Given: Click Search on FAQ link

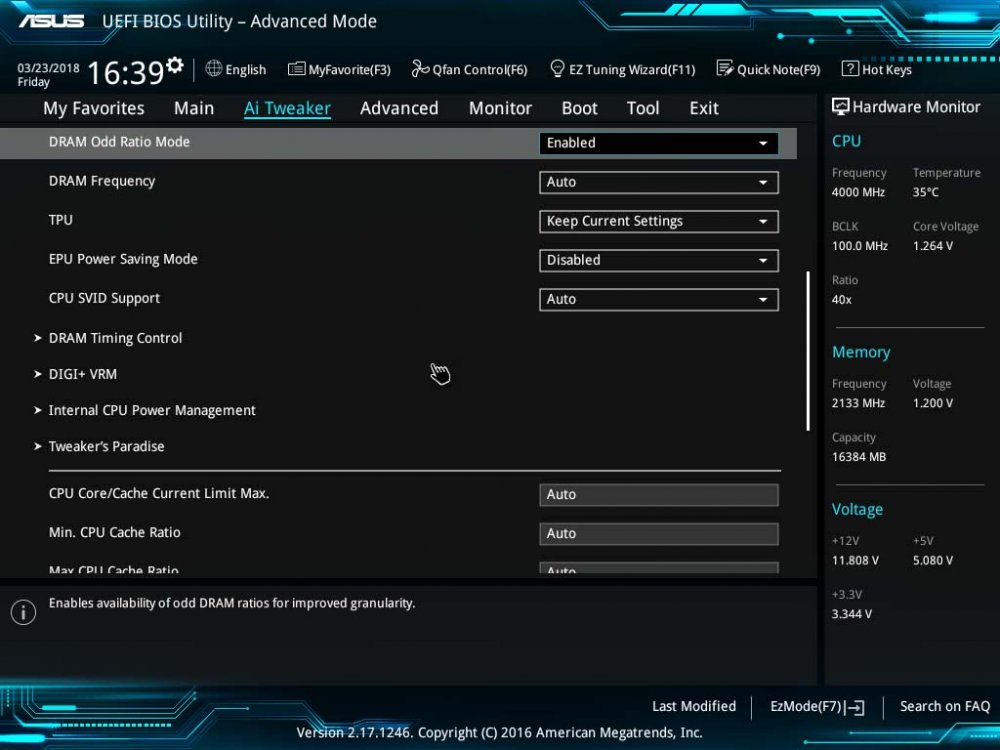Looking at the screenshot, I should [945, 706].
